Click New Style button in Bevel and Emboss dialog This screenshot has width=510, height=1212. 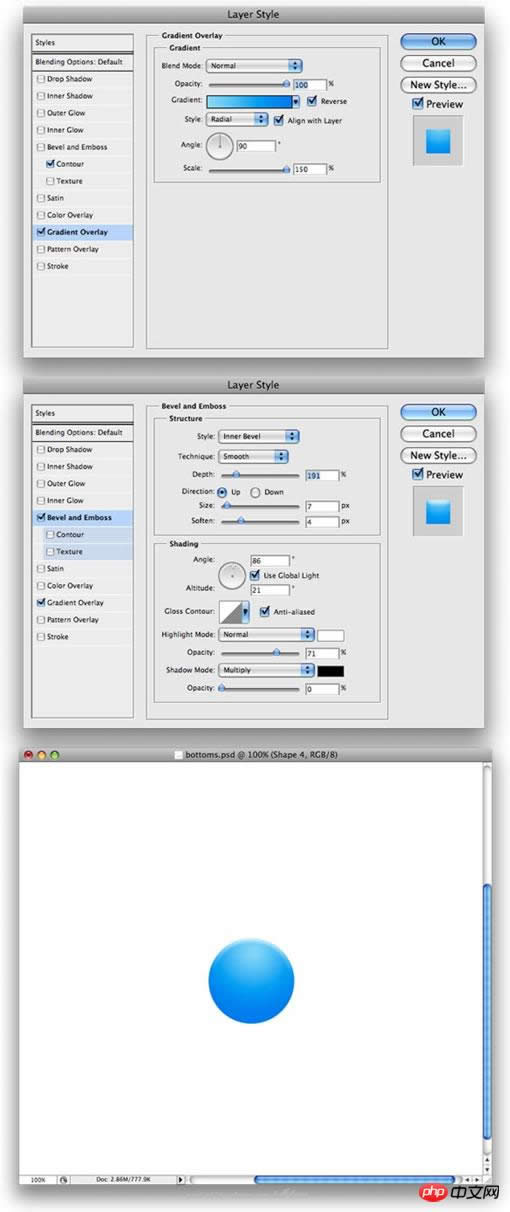coord(438,455)
